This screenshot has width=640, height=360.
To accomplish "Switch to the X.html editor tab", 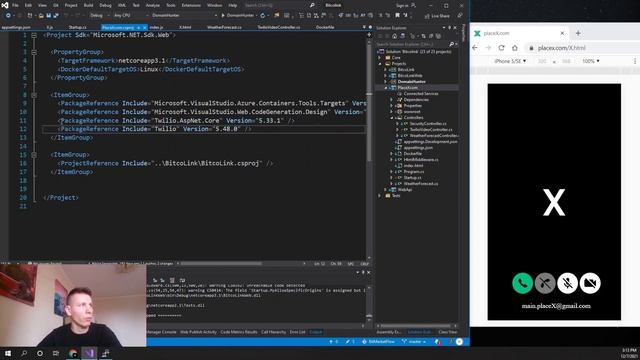I will pyautogui.click(x=185, y=27).
